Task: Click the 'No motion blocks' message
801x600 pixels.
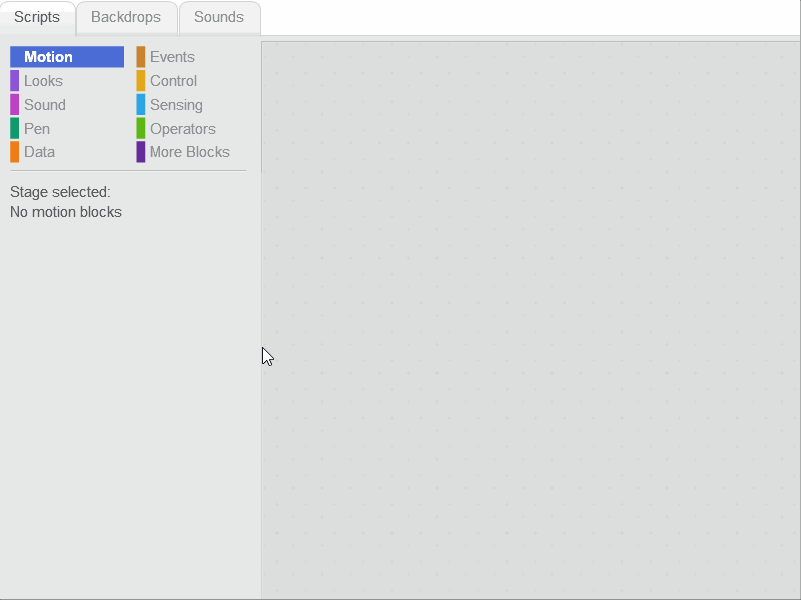Action: pos(66,212)
